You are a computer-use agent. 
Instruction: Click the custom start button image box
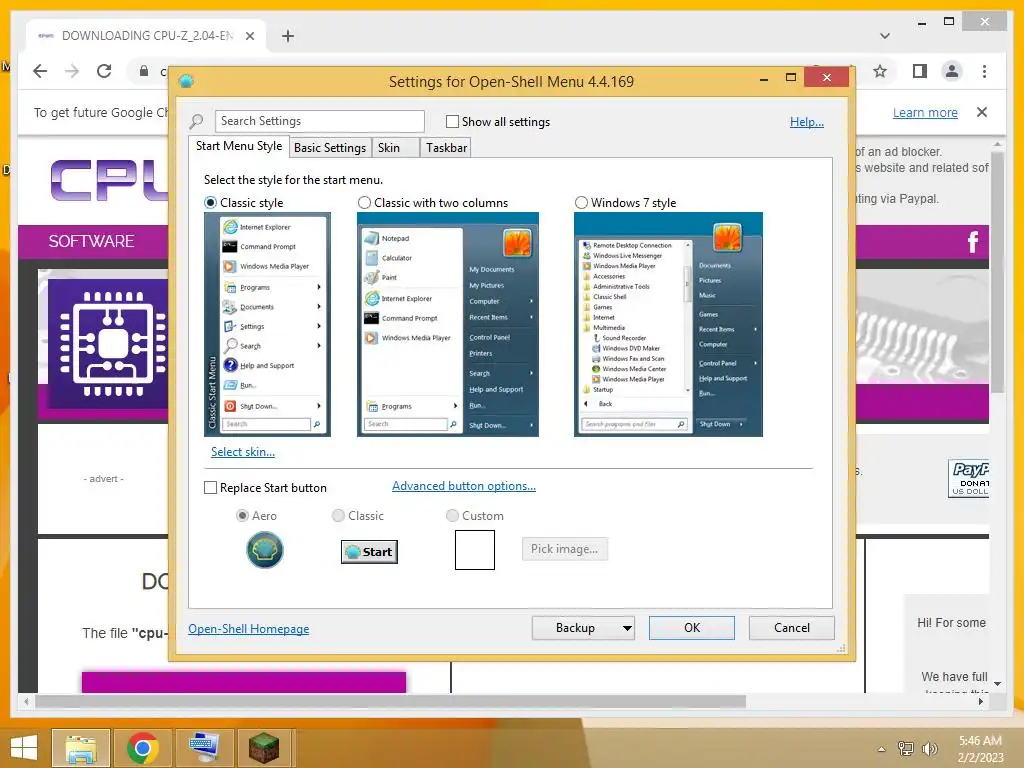(475, 550)
